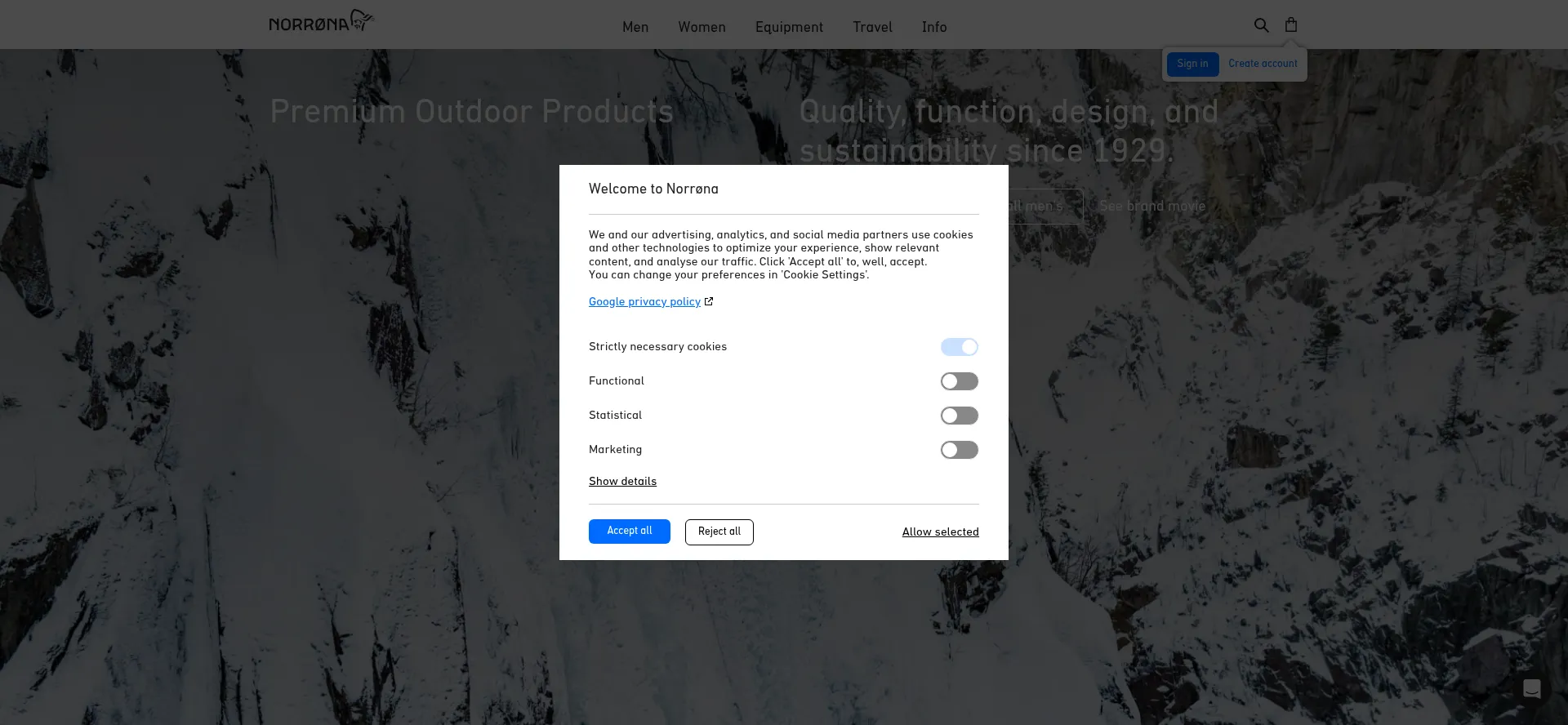Screen dimensions: 1568x725
Task: Expand Show details in cookie dialog
Action: 622,482
